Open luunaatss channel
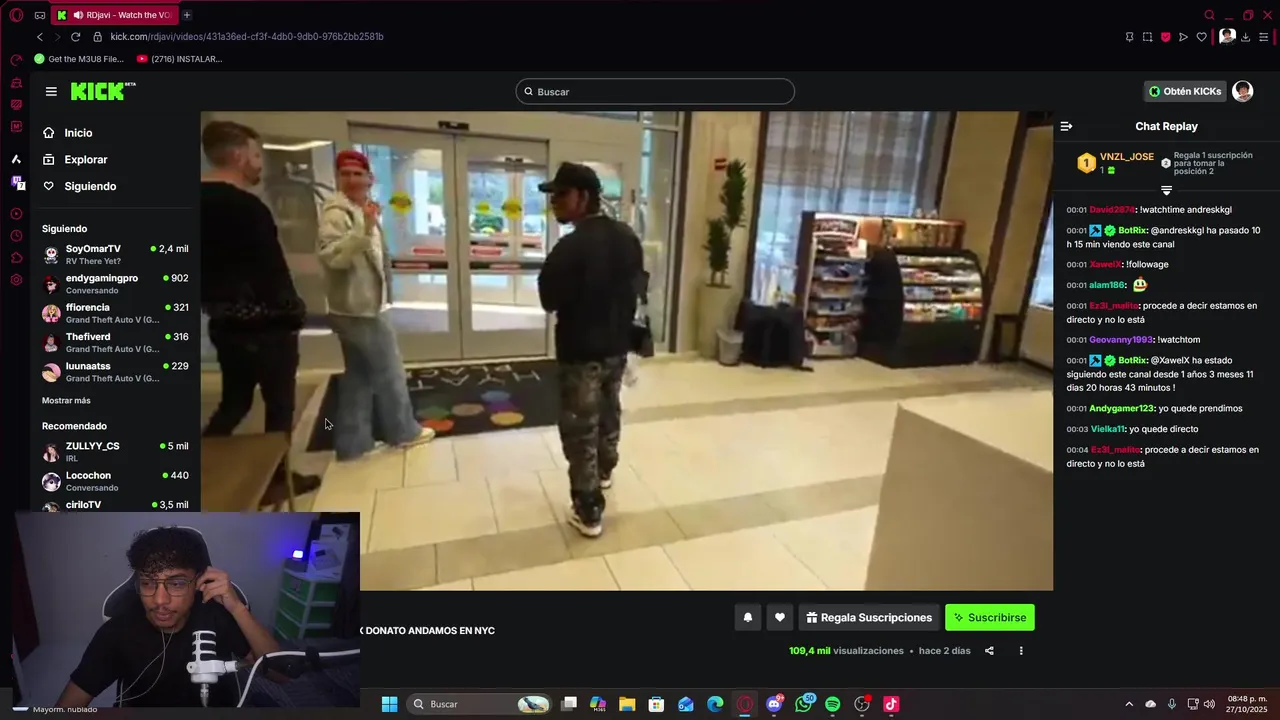The width and height of the screenshot is (1280, 720). (115, 372)
